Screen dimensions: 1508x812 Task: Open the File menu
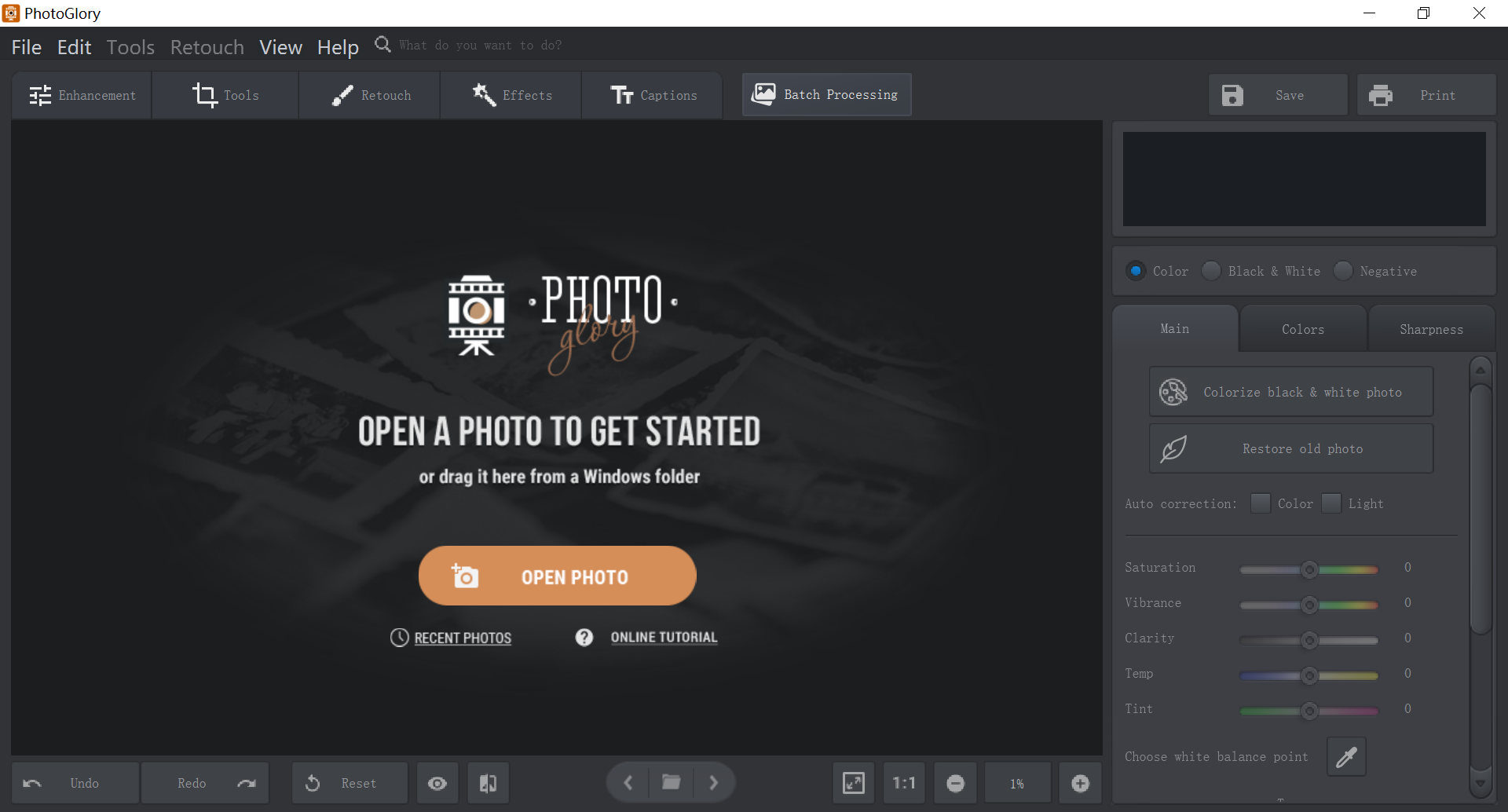(x=26, y=47)
